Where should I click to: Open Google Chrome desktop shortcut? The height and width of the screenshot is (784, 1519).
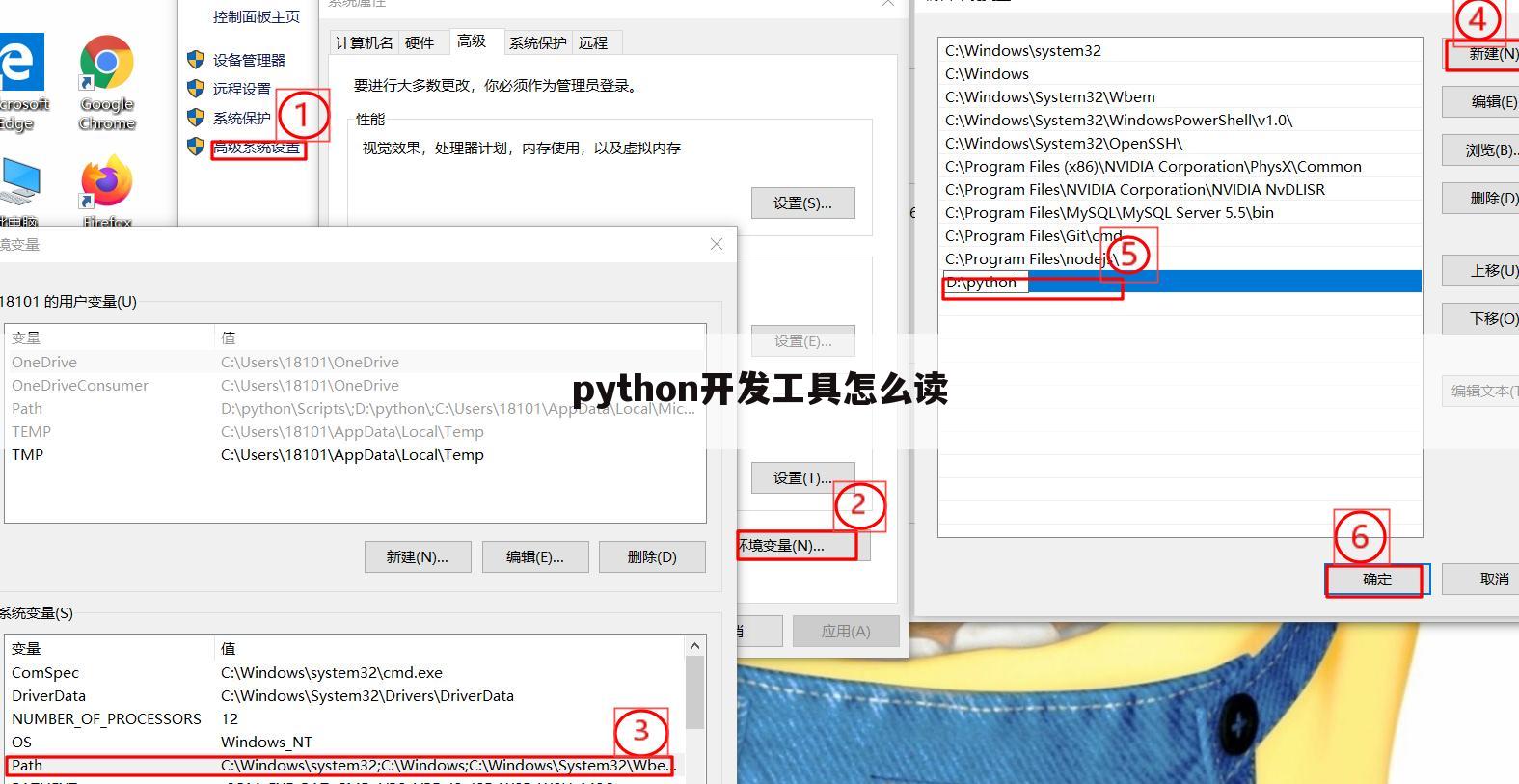tap(106, 82)
